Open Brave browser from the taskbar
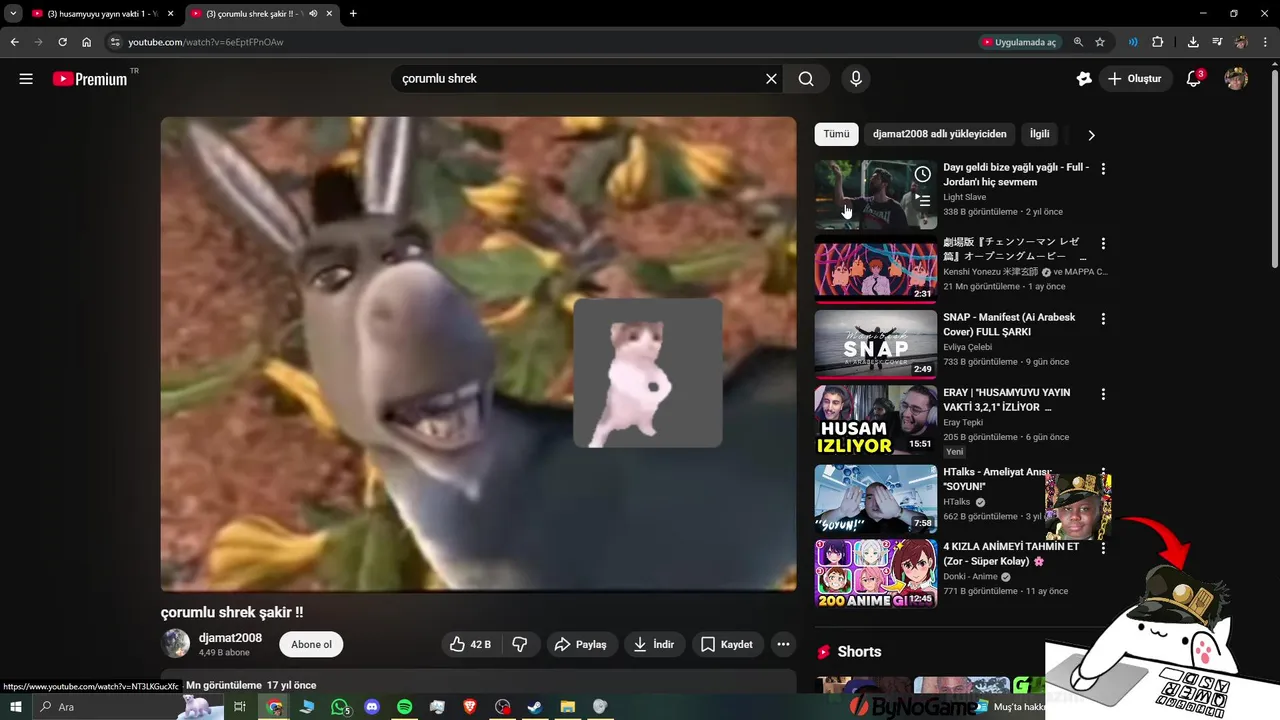 click(470, 707)
